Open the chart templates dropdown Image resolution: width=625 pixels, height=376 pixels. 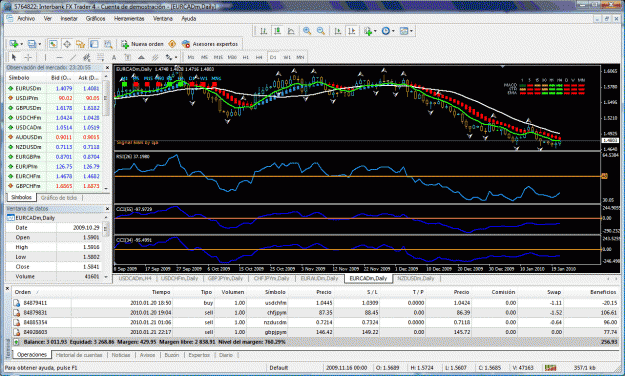point(411,31)
